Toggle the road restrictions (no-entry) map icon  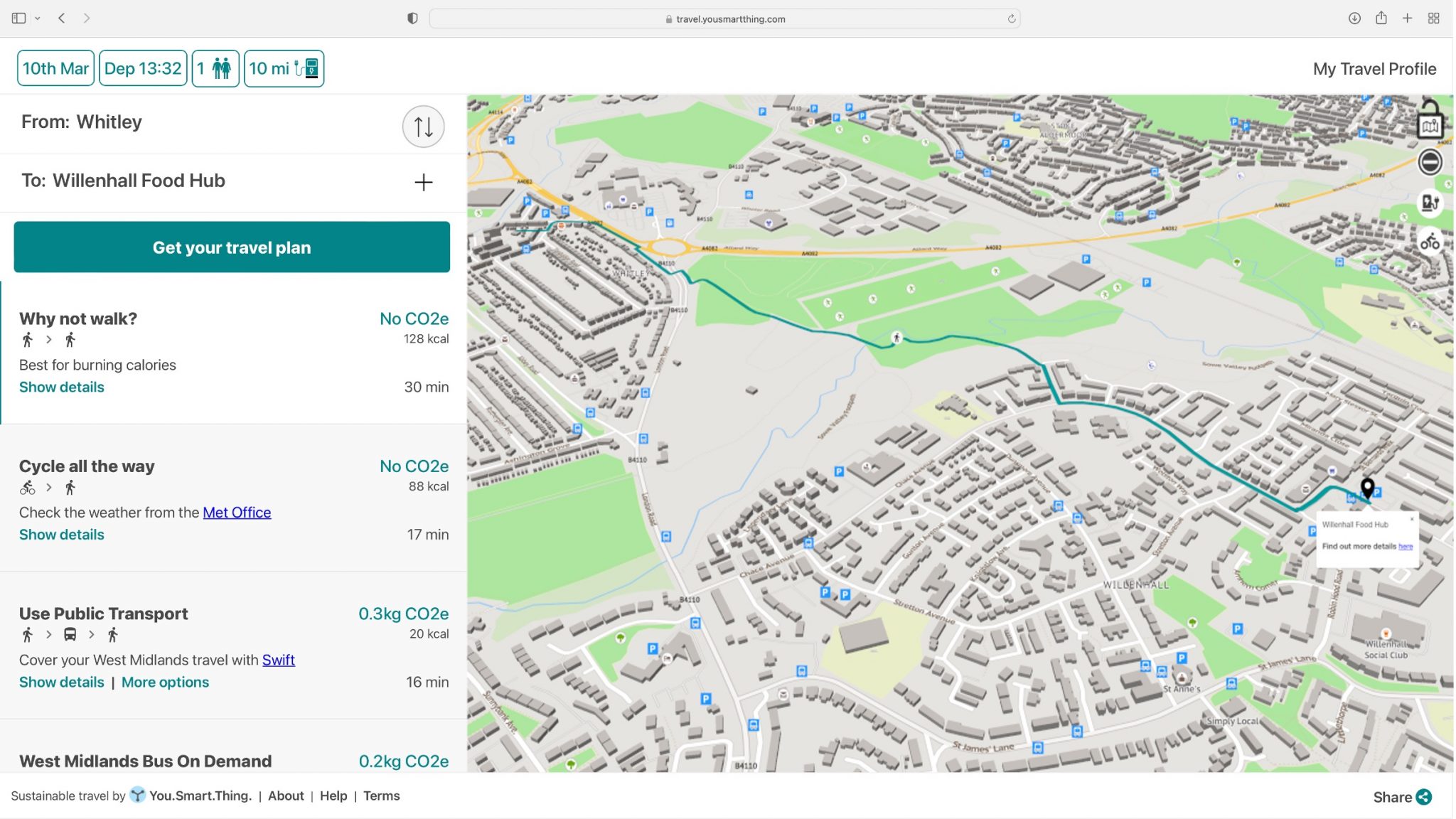pos(1430,162)
